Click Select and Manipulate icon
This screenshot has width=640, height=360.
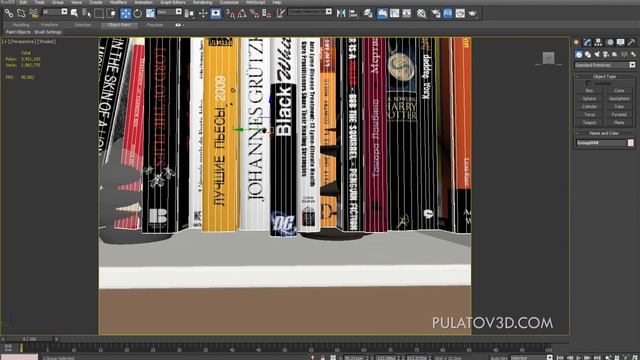tap(203, 13)
